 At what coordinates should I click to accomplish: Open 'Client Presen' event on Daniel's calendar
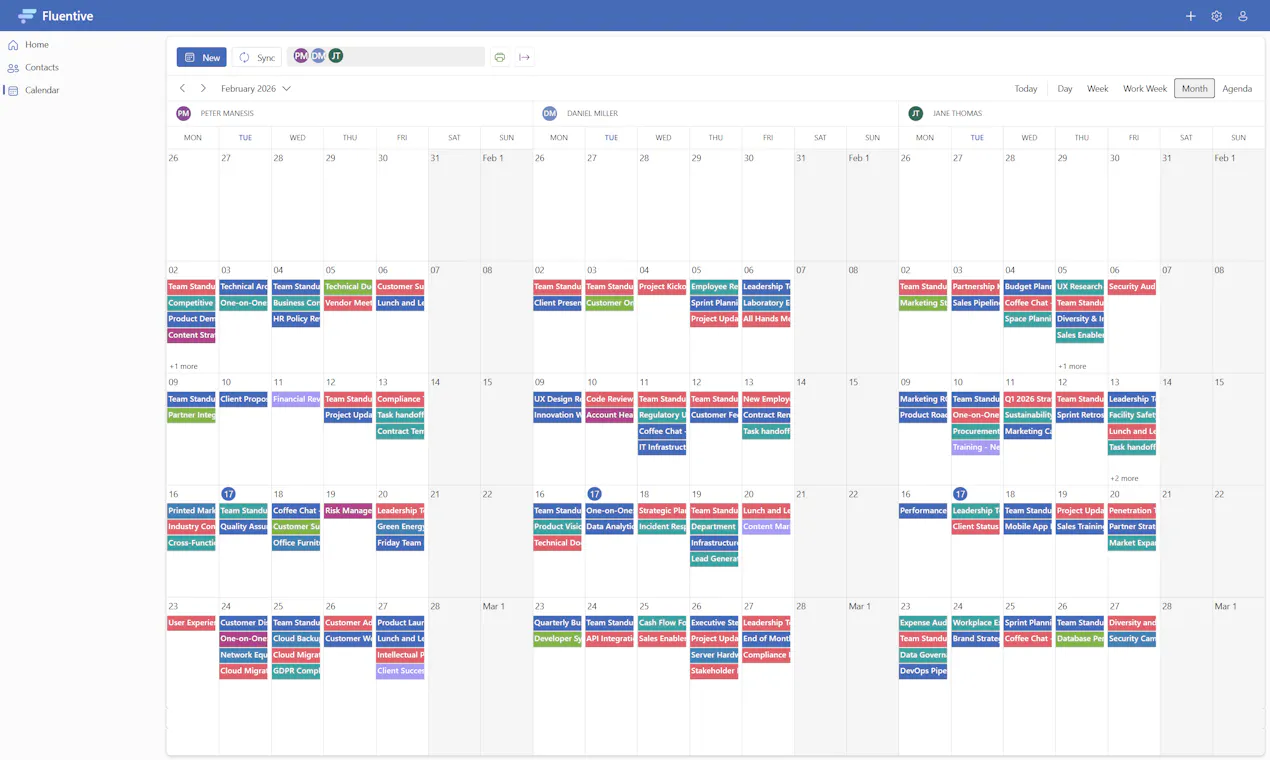coord(557,303)
